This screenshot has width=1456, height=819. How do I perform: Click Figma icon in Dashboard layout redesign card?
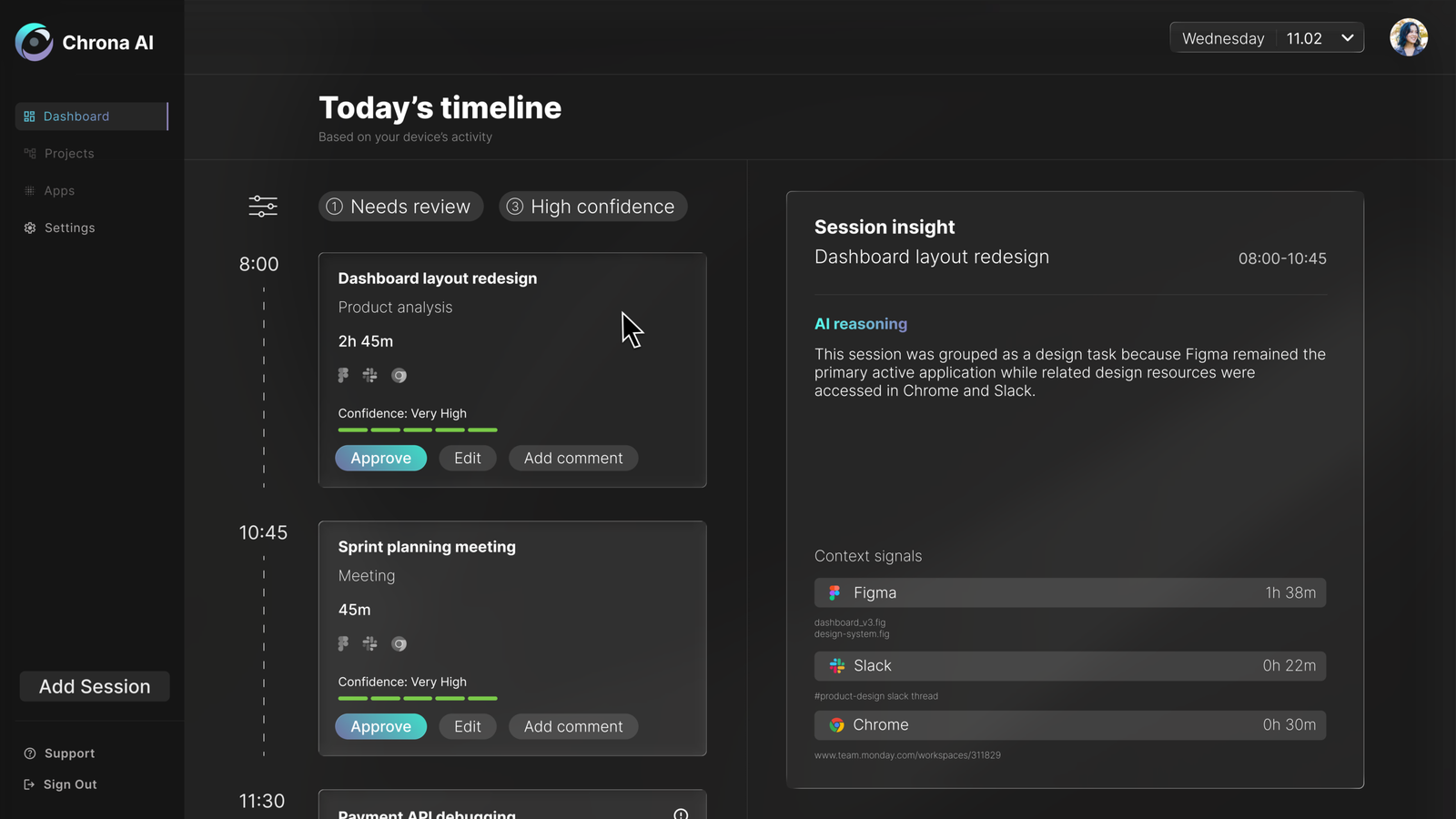pos(343,375)
